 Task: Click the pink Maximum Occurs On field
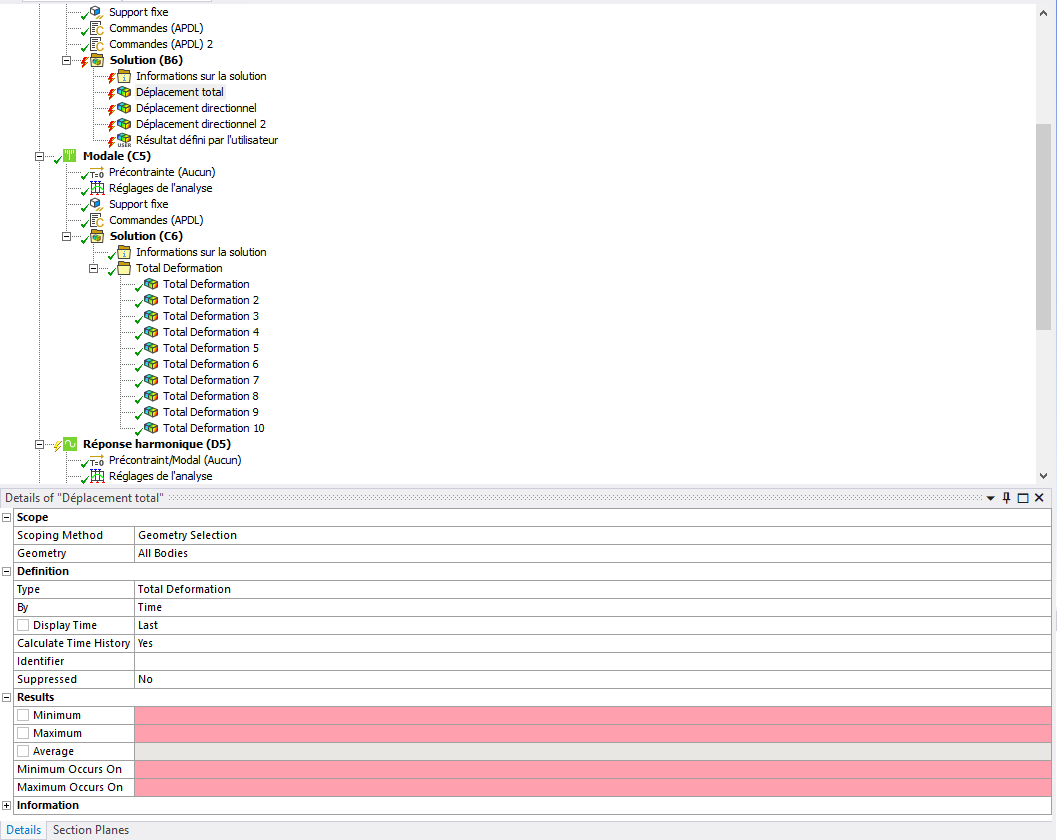pos(593,787)
